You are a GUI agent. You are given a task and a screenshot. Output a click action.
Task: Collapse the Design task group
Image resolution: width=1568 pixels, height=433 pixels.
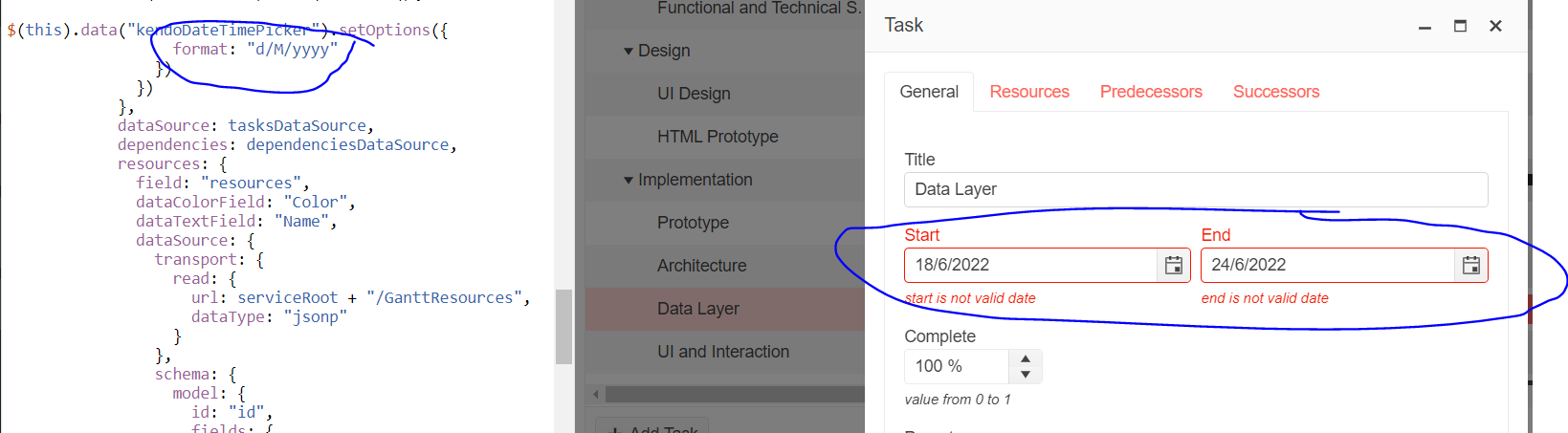[629, 52]
